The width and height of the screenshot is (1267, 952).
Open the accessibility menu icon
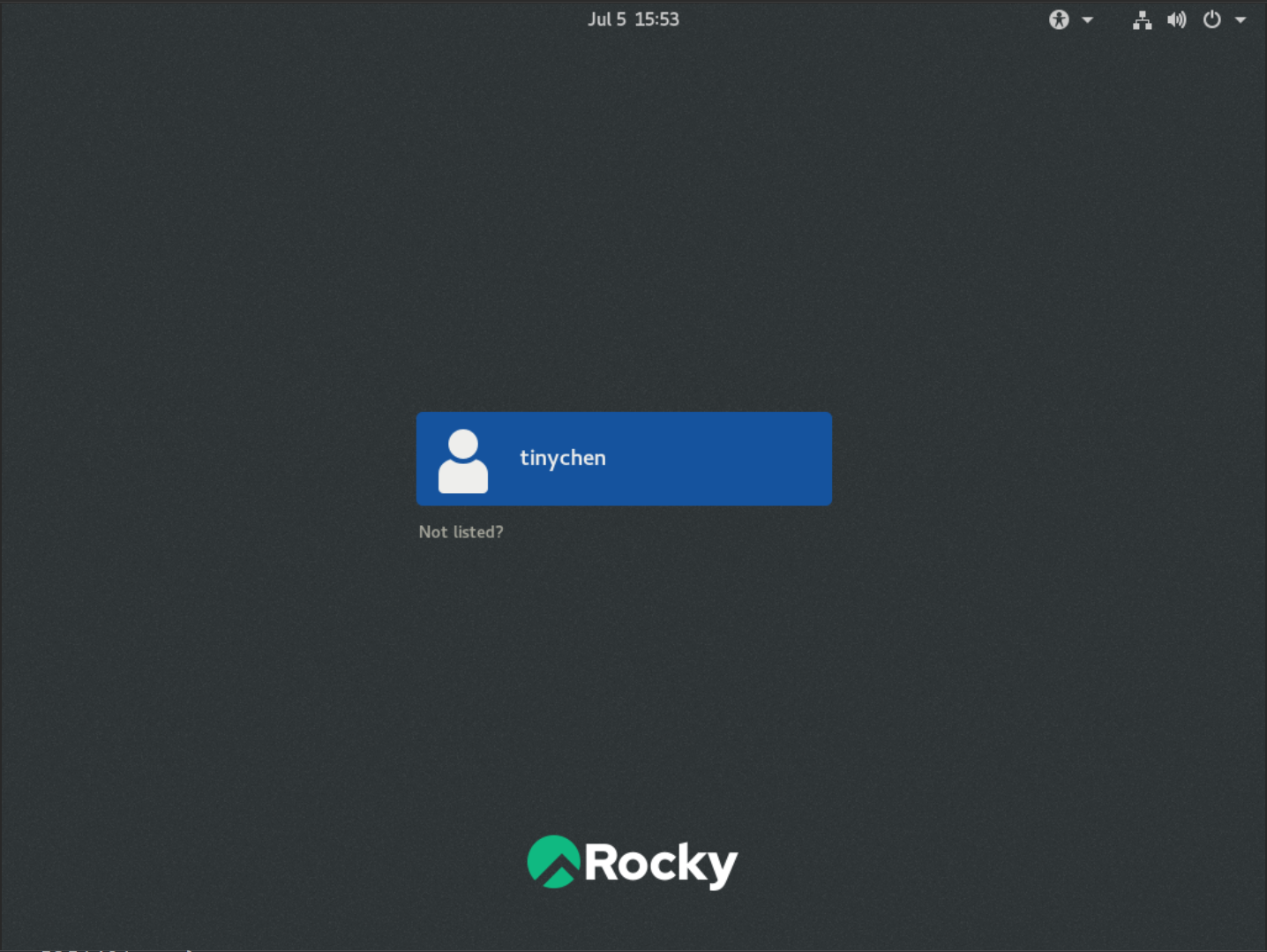[1059, 19]
